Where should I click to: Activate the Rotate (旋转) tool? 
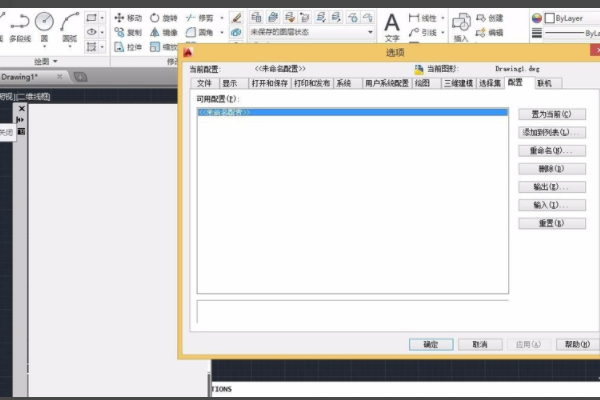[x=163, y=18]
